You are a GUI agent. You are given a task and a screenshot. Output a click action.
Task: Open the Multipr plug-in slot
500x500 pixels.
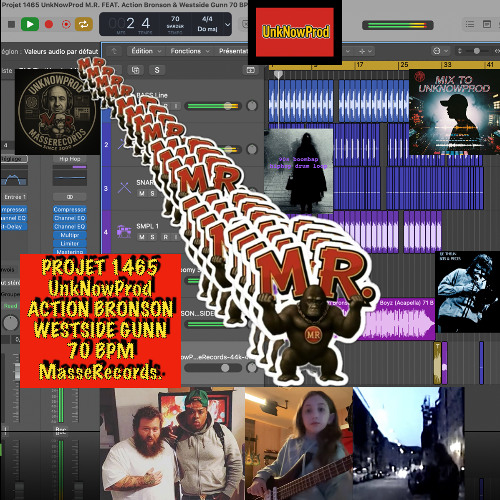(x=70, y=235)
